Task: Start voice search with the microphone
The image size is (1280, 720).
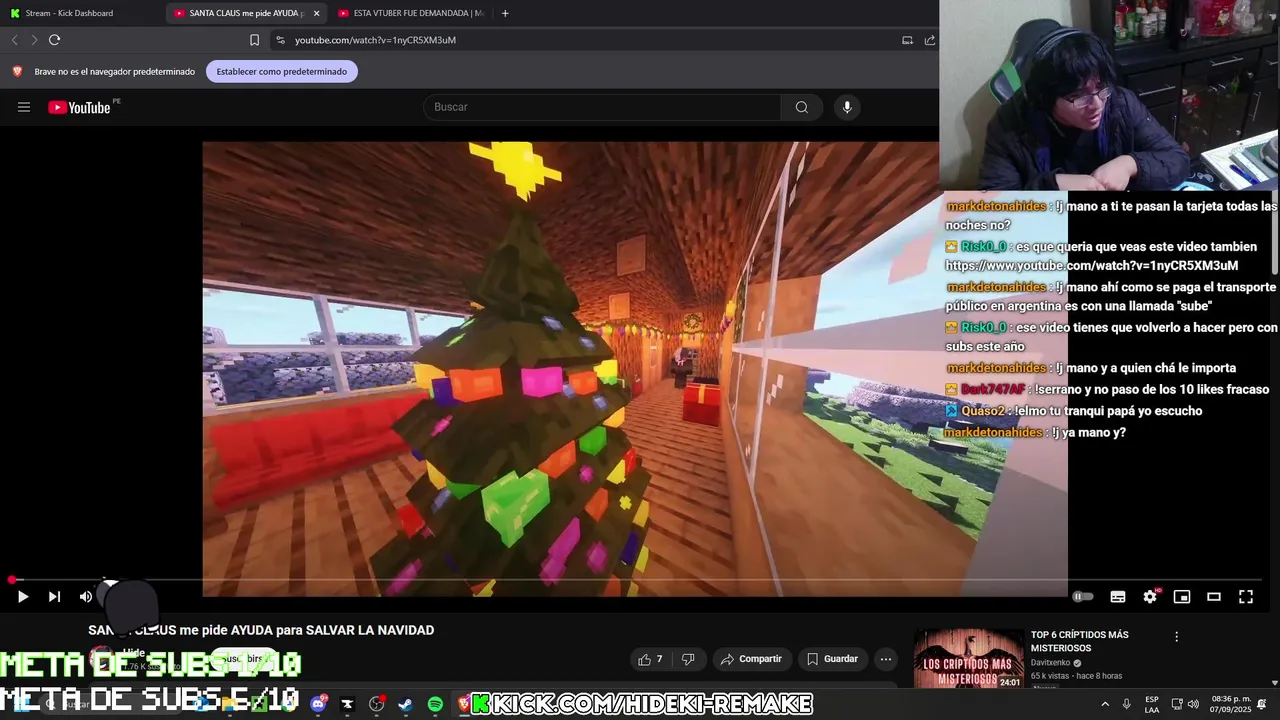Action: click(x=847, y=107)
